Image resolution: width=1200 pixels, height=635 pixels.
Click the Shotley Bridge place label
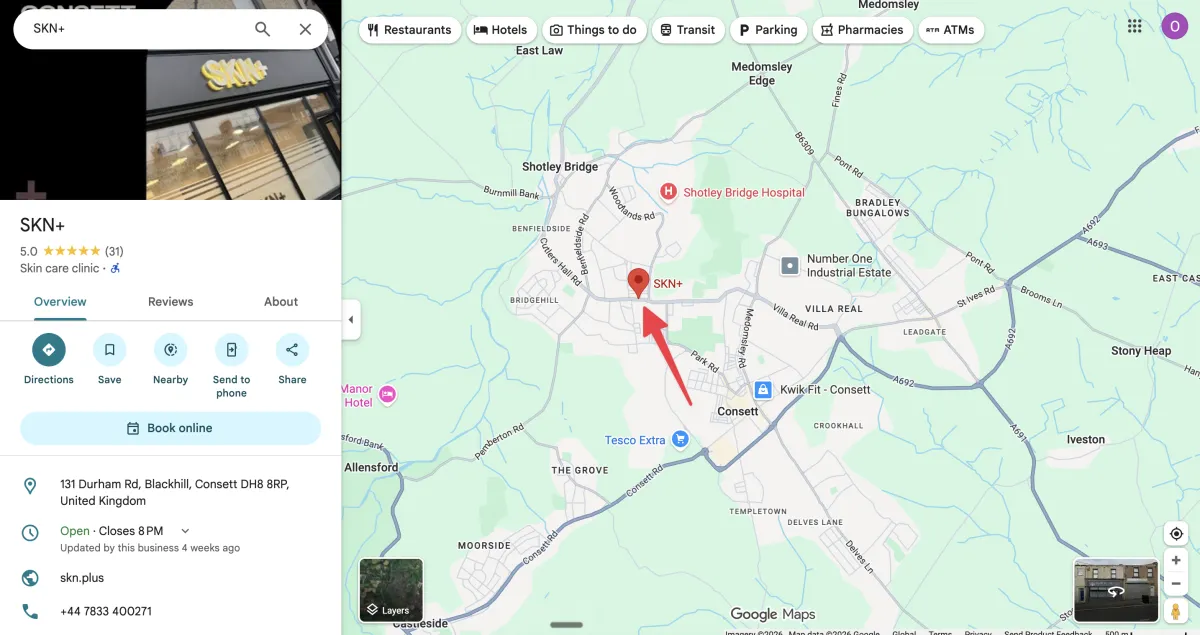point(560,167)
